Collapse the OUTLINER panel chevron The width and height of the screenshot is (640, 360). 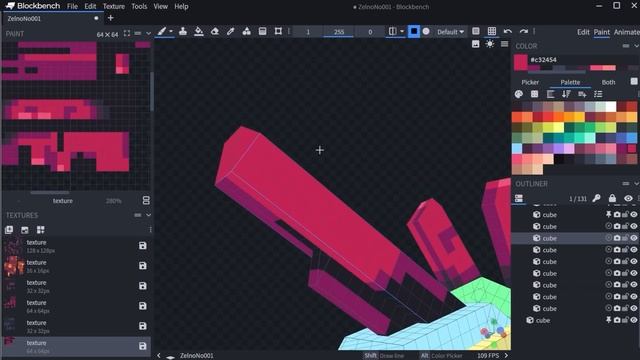636,184
